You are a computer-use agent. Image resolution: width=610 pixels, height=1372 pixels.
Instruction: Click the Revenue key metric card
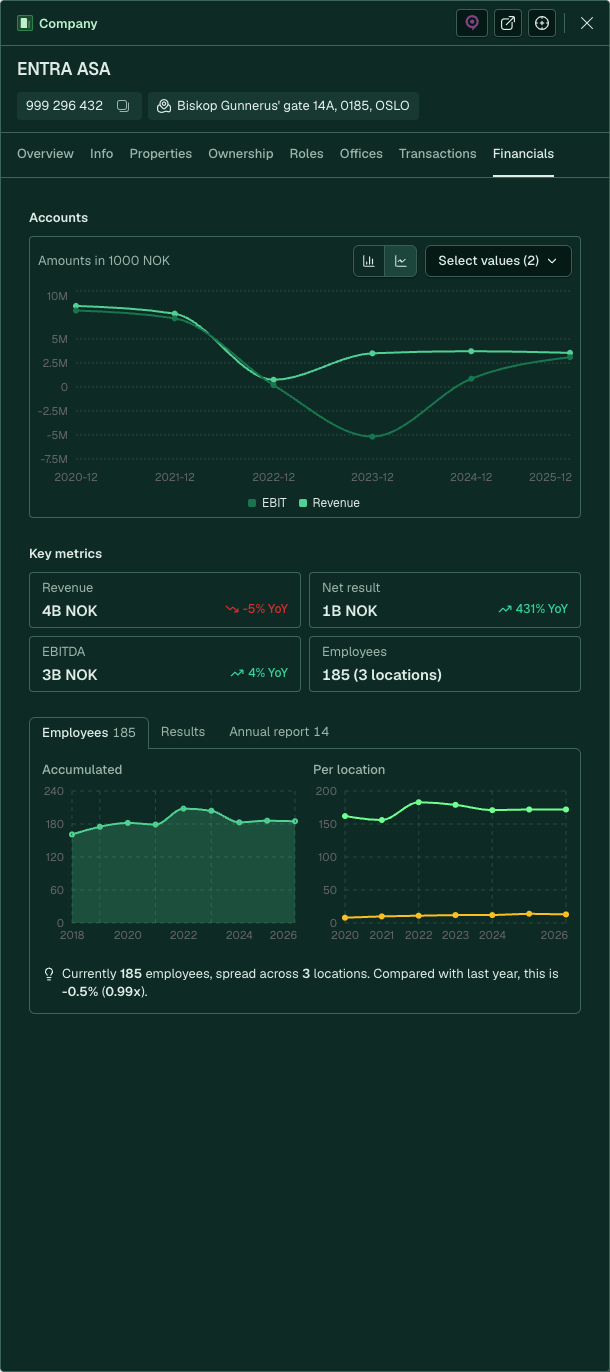pyautogui.click(x=165, y=600)
